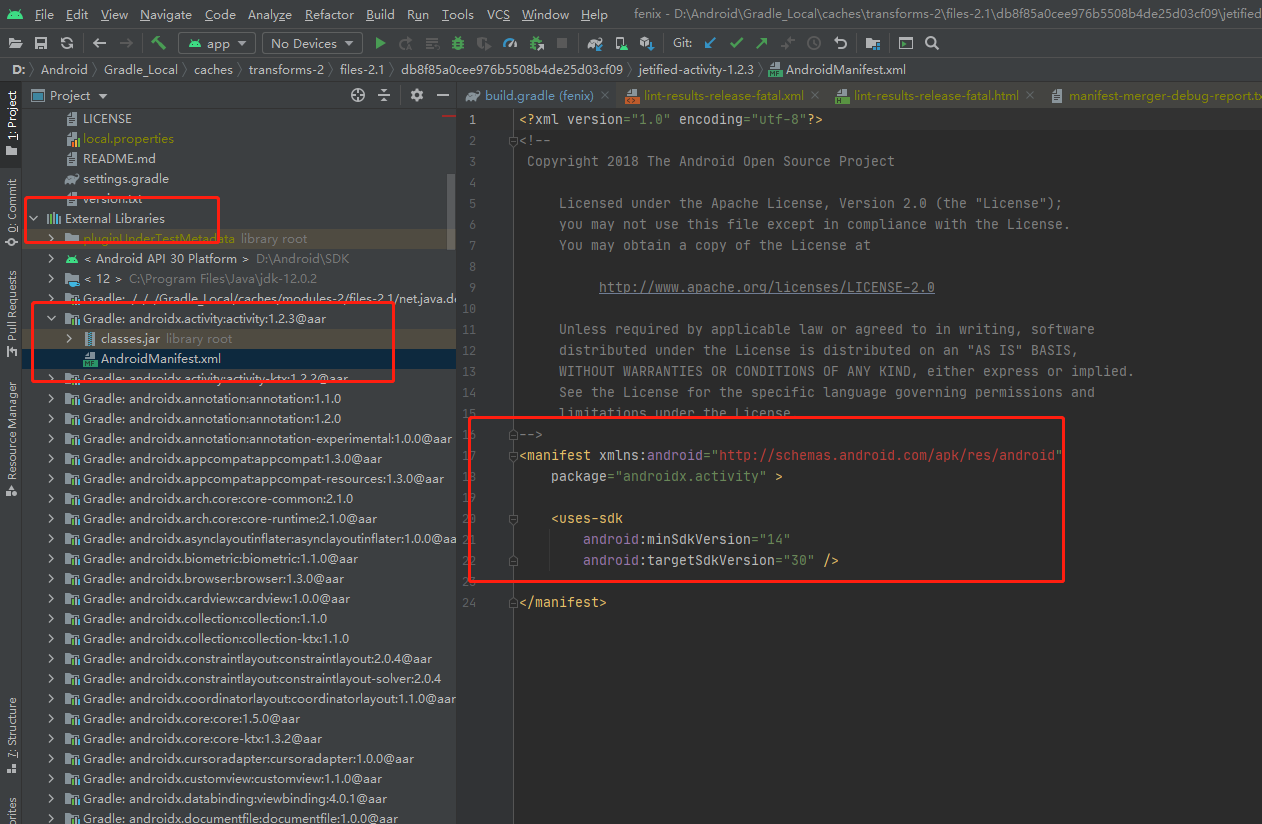The height and width of the screenshot is (824, 1262).
Task: Commit changes with Git checkmark icon
Action: (736, 43)
